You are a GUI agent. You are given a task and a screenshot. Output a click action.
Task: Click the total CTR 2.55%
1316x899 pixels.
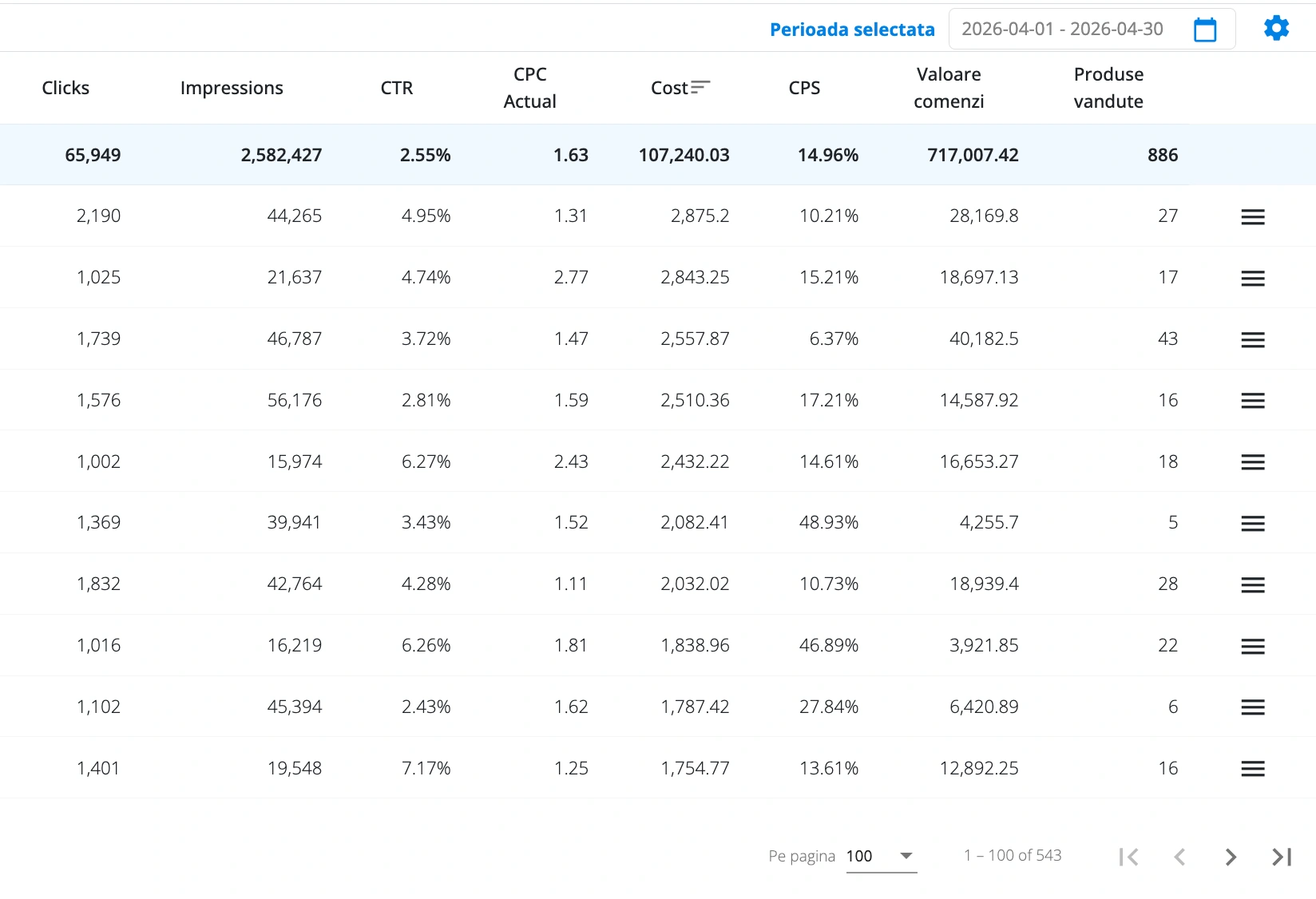425,155
